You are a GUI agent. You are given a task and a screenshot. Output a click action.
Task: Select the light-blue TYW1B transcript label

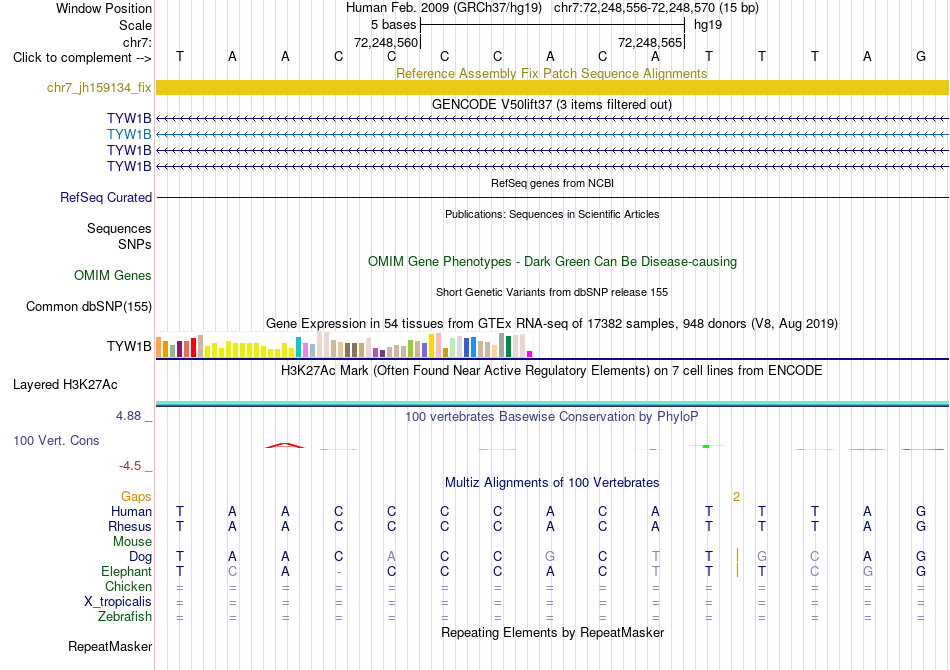point(129,134)
